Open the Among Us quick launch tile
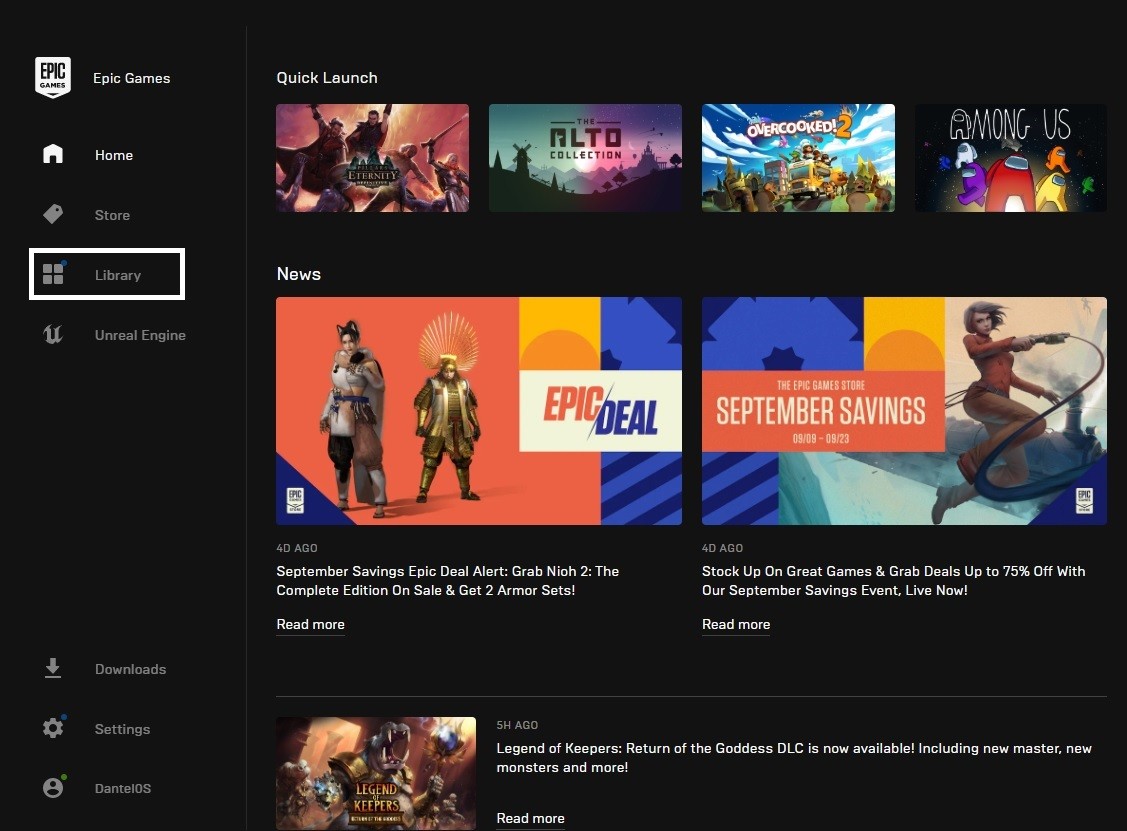Image resolution: width=1127 pixels, height=831 pixels. [1009, 157]
